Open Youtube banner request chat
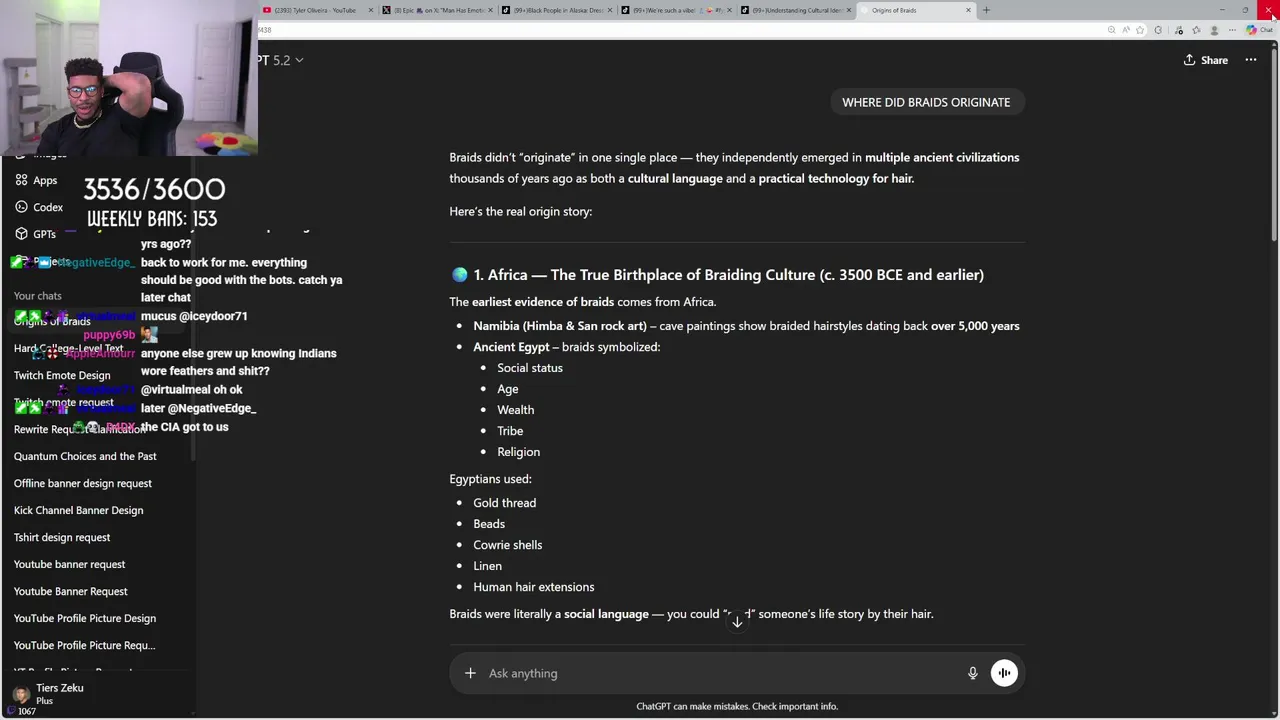1280x720 pixels. coord(69,564)
